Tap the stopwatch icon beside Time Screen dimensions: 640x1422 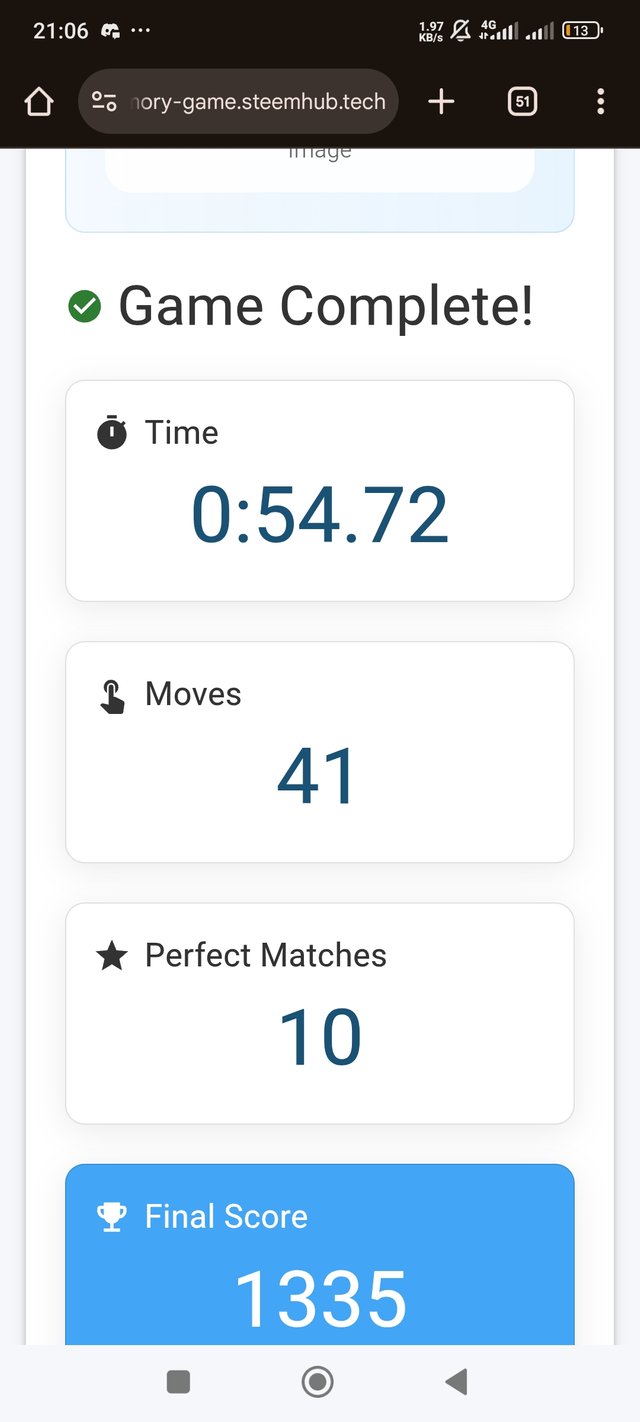(x=112, y=433)
